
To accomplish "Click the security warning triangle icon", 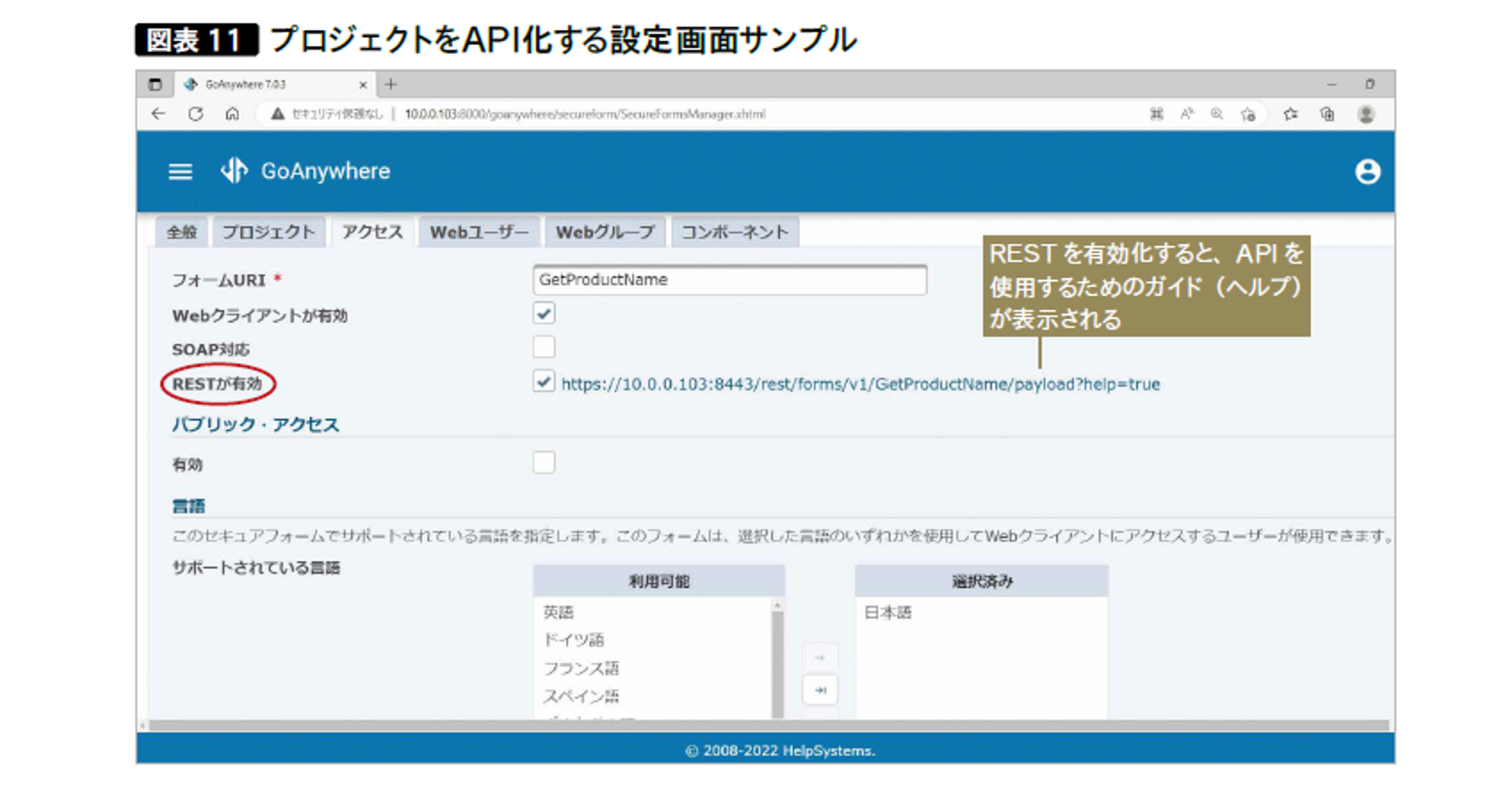I will point(277,114).
